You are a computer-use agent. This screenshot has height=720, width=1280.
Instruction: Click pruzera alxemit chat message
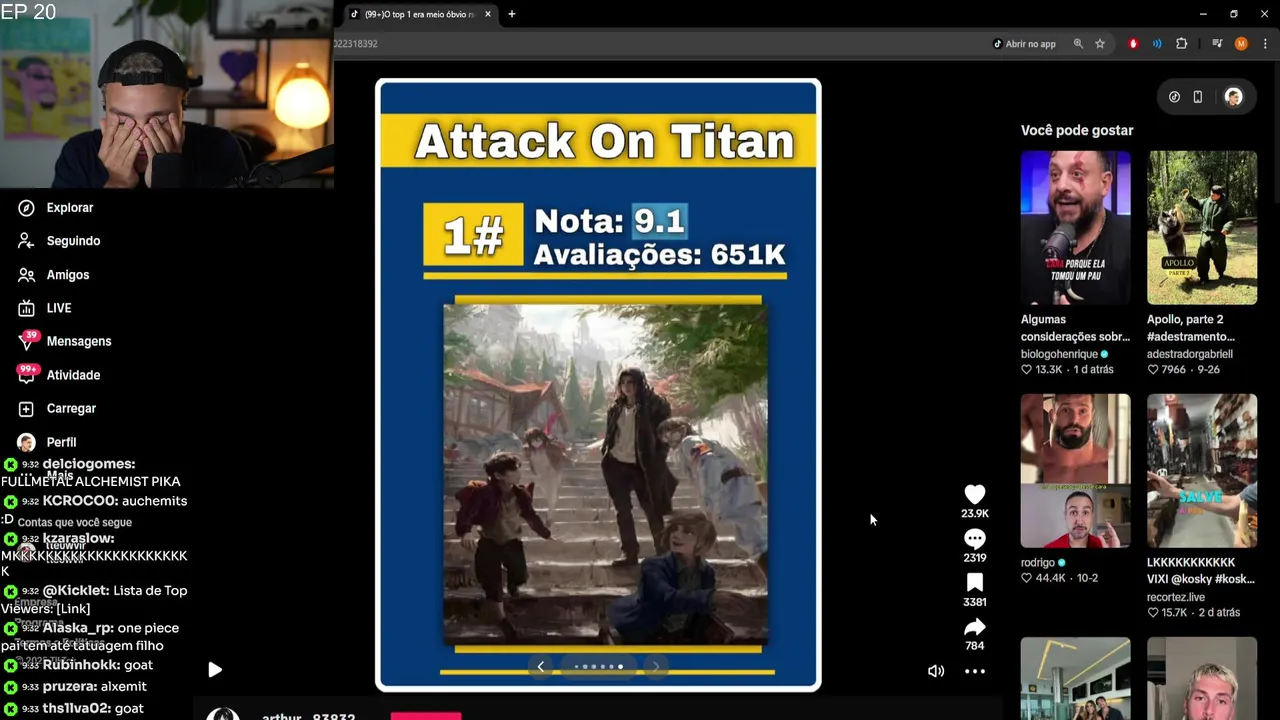pos(75,686)
